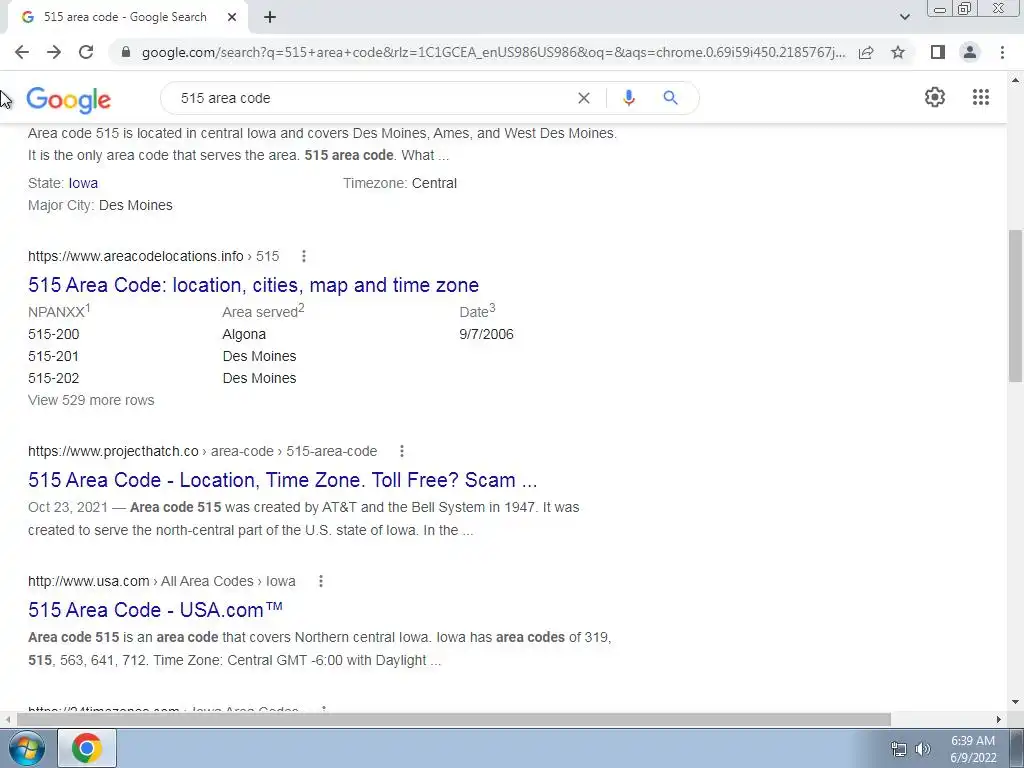The width and height of the screenshot is (1024, 768).
Task: Click the '9/7/2006' date cell
Action: pos(487,334)
